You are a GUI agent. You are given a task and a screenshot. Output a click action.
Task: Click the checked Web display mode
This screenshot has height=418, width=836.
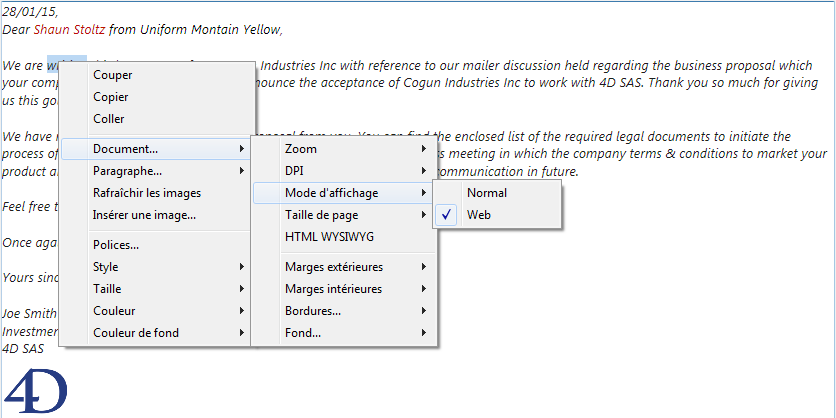coord(479,215)
